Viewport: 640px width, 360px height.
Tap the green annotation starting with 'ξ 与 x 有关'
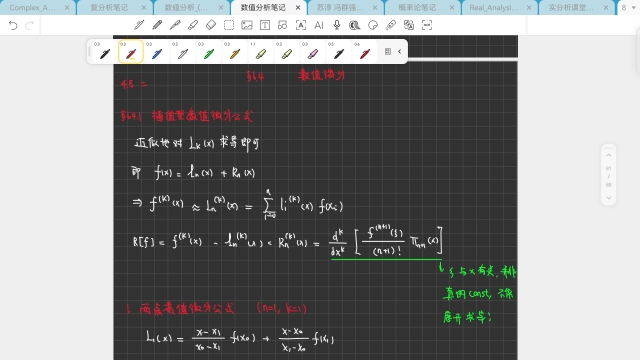(482, 271)
